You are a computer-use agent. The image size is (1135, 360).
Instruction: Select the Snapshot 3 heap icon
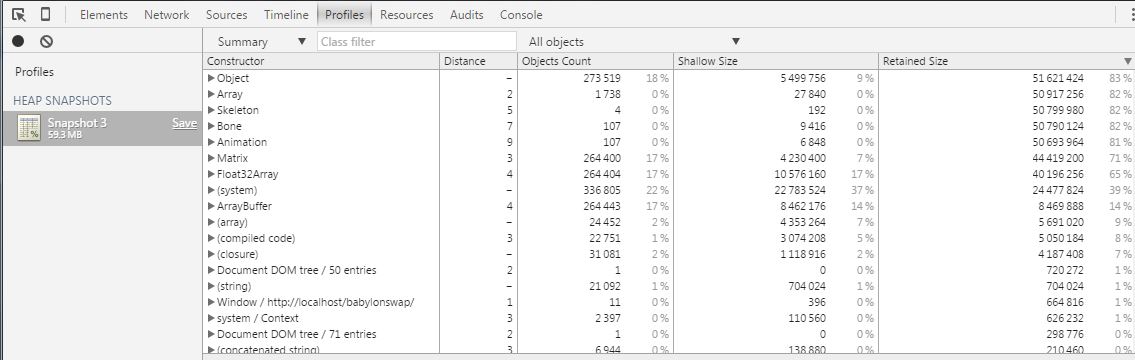coord(29,128)
